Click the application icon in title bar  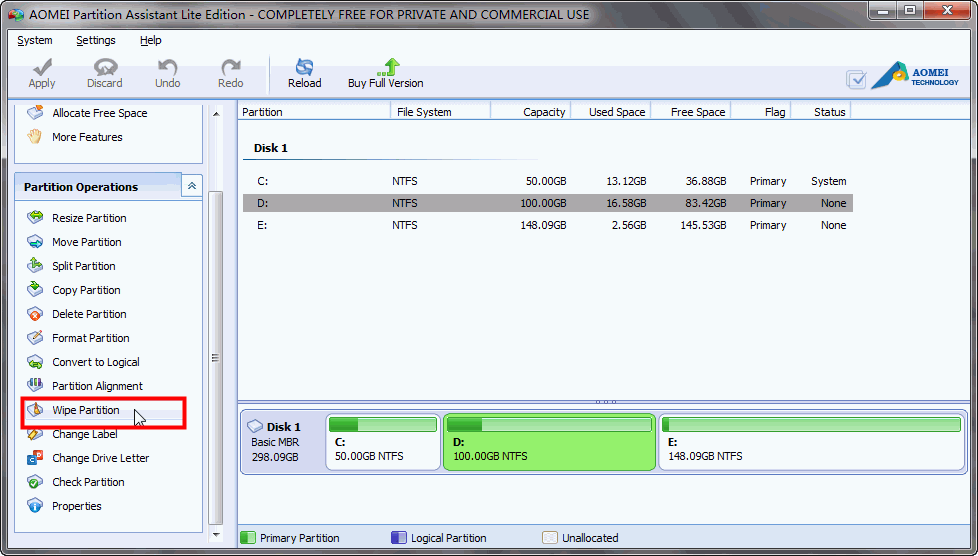tap(16, 14)
